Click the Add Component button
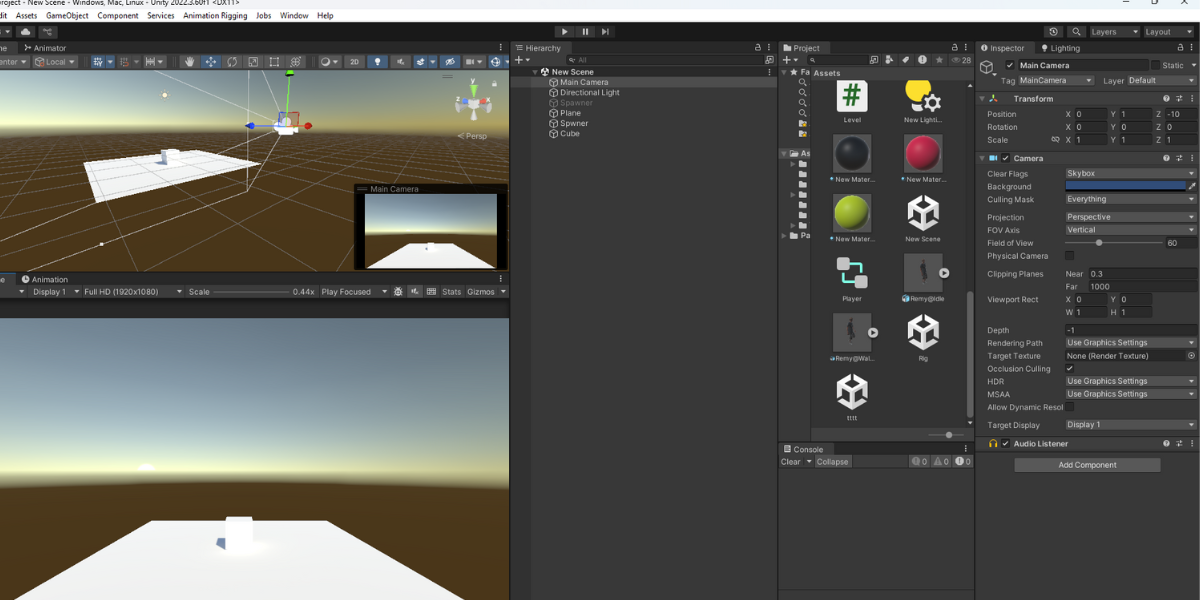The height and width of the screenshot is (600, 1200). click(x=1087, y=464)
